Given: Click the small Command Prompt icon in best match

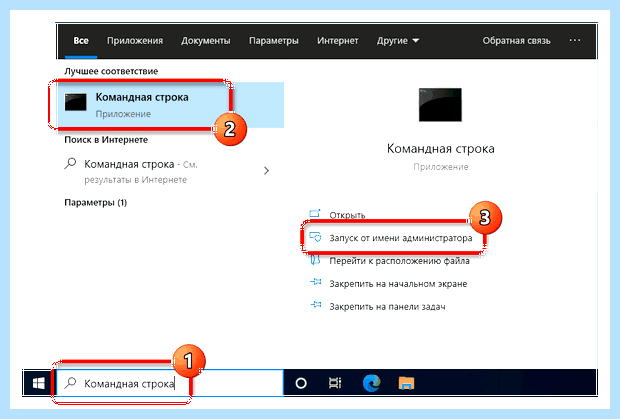Looking at the screenshot, I should click(76, 102).
